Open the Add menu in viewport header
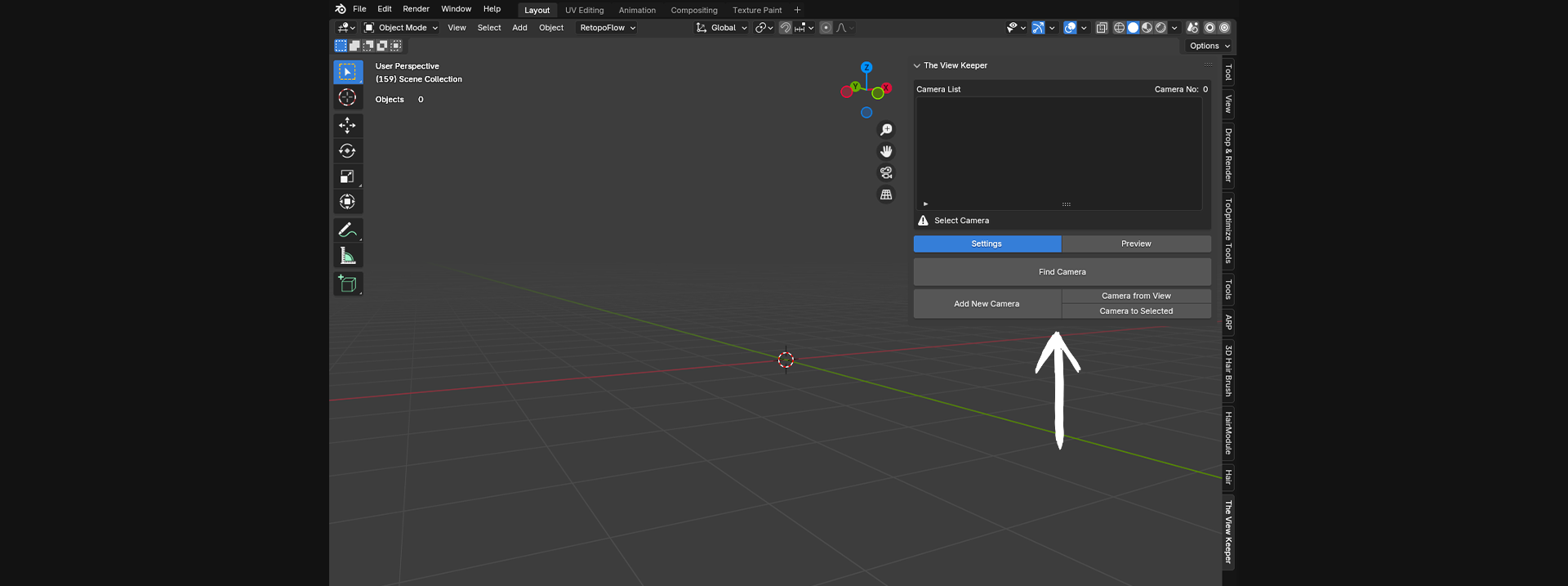The image size is (1568, 586). [519, 28]
